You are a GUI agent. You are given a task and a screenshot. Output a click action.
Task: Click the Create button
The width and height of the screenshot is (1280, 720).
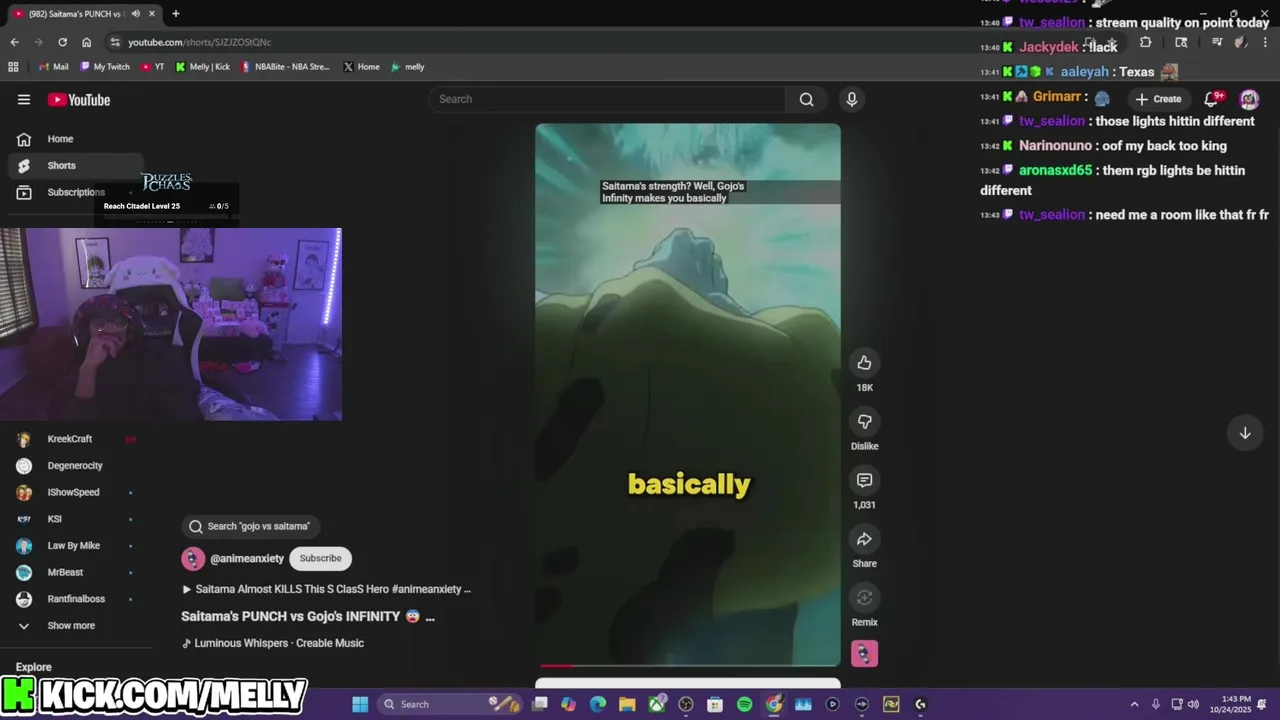[x=1158, y=99]
